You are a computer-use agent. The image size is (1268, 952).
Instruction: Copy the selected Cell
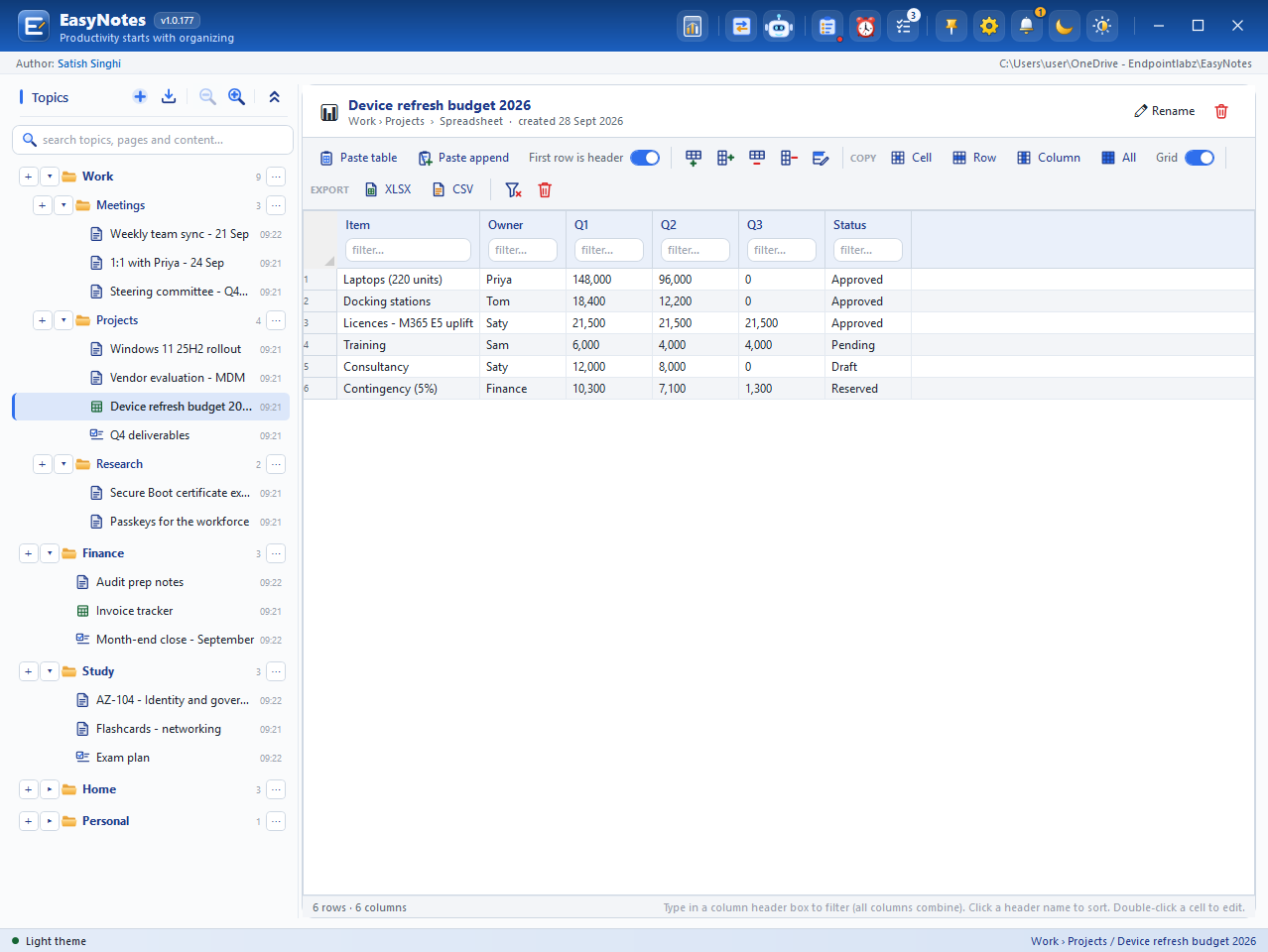point(912,158)
